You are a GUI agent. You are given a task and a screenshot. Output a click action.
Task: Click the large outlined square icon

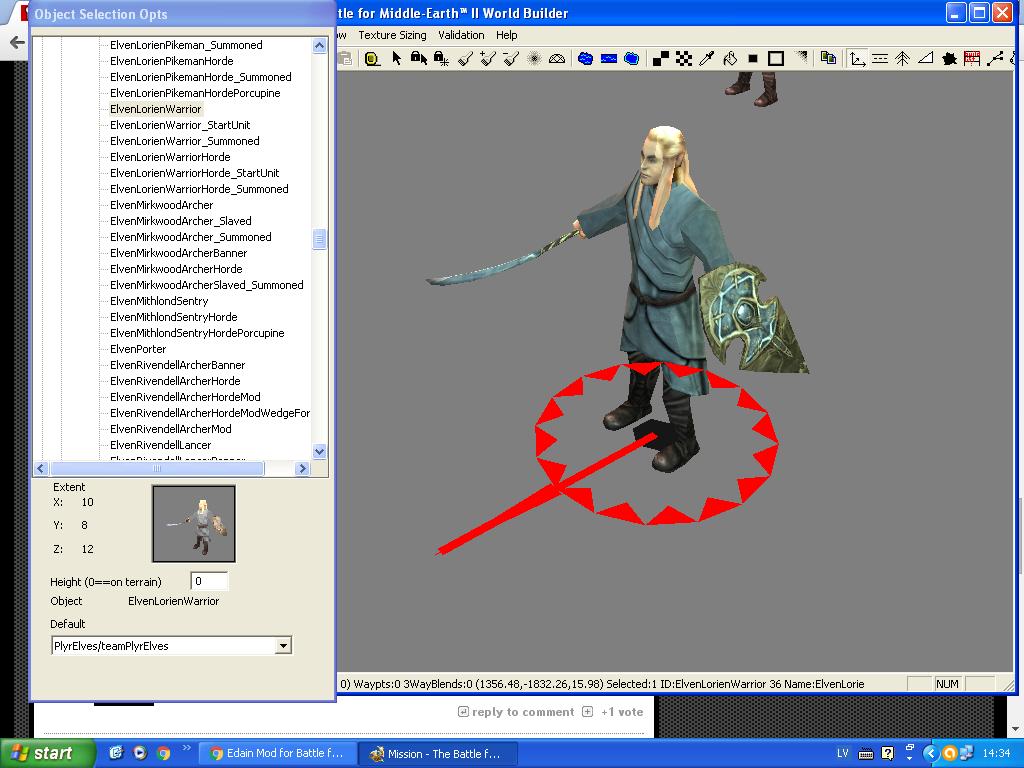[776, 59]
